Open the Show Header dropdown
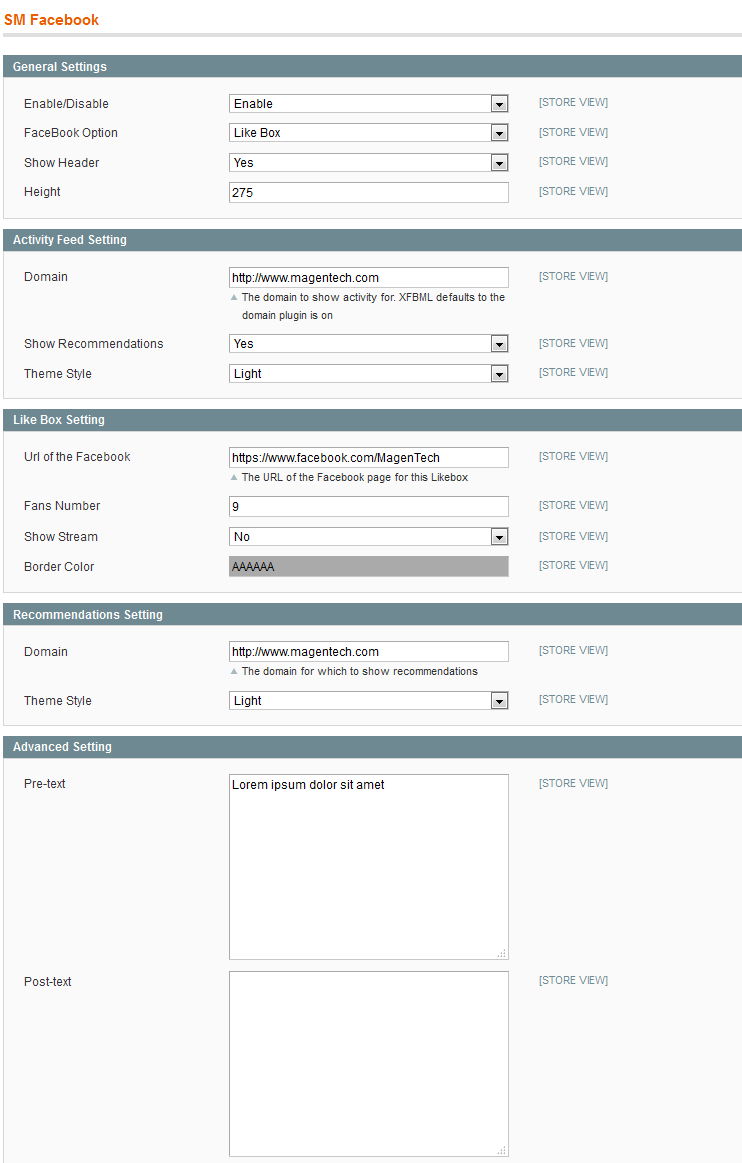Viewport: 742px width, 1163px height. pyautogui.click(x=369, y=162)
